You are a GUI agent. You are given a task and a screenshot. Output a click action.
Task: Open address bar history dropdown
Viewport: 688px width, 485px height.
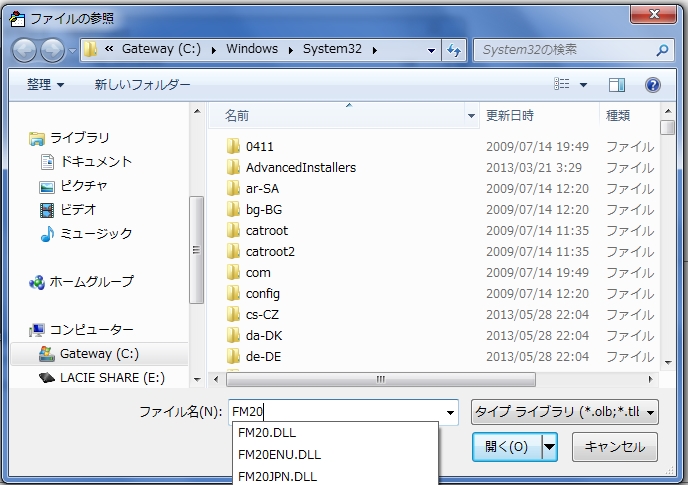(431, 50)
